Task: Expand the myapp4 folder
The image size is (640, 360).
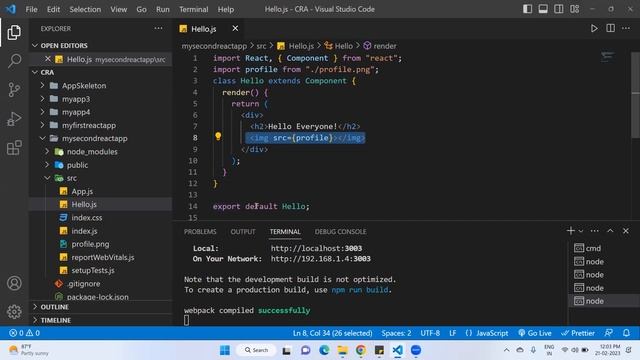Action: pos(42,112)
